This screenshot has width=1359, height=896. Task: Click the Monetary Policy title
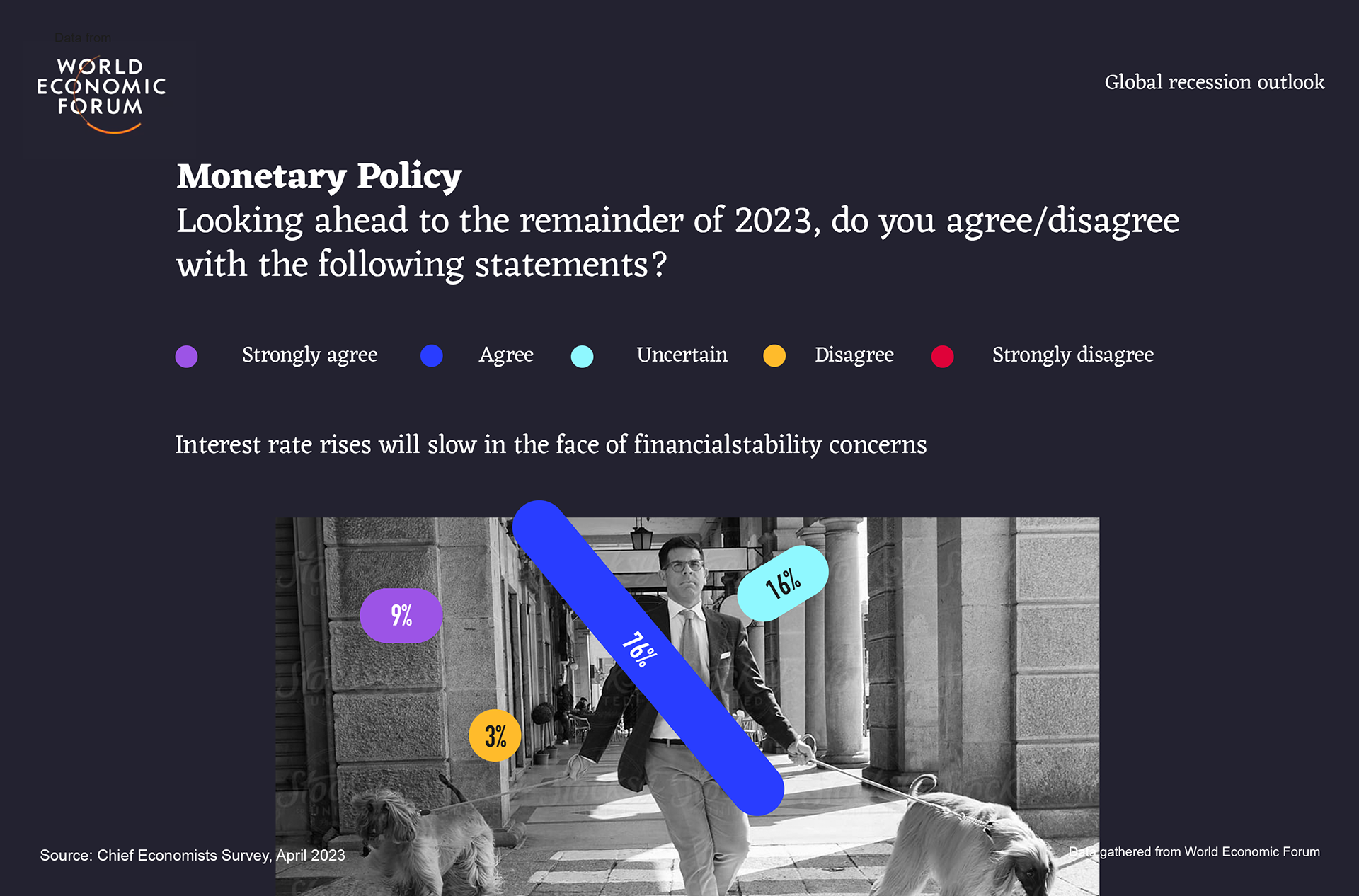[319, 176]
